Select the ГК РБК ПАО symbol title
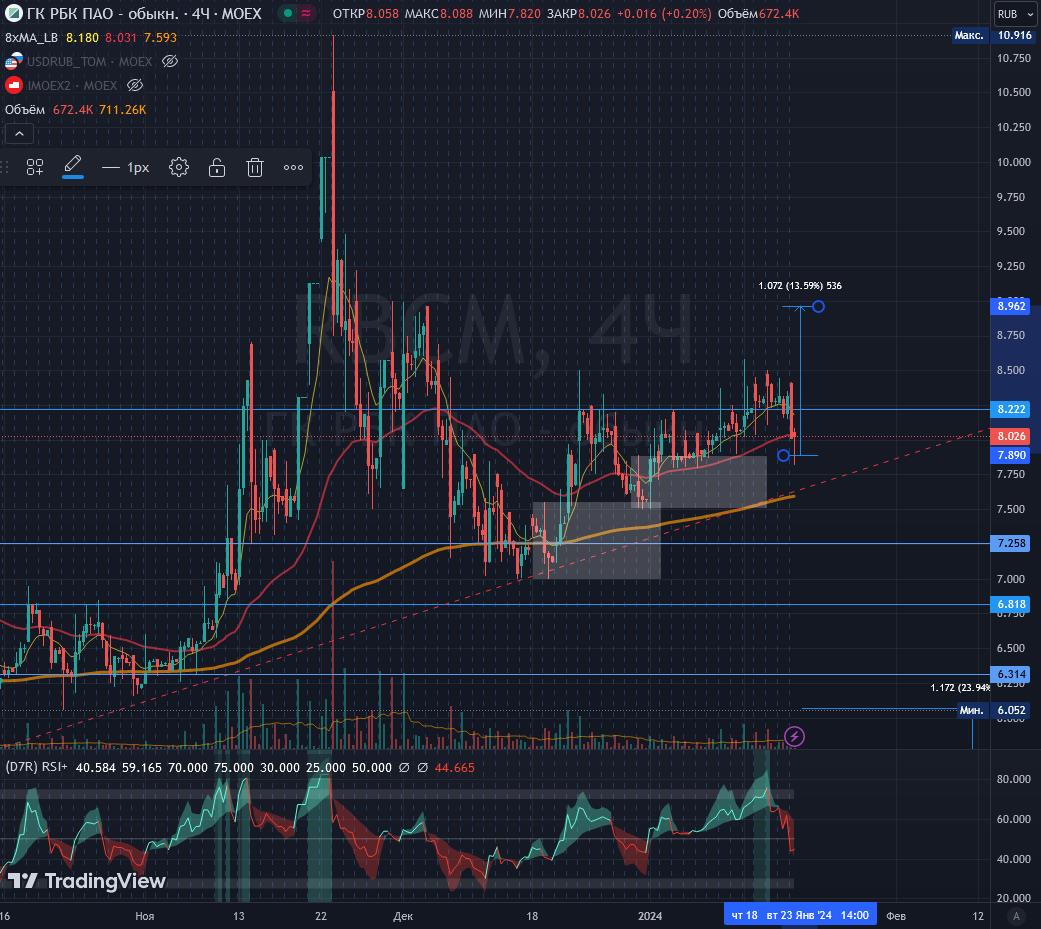 144,13
